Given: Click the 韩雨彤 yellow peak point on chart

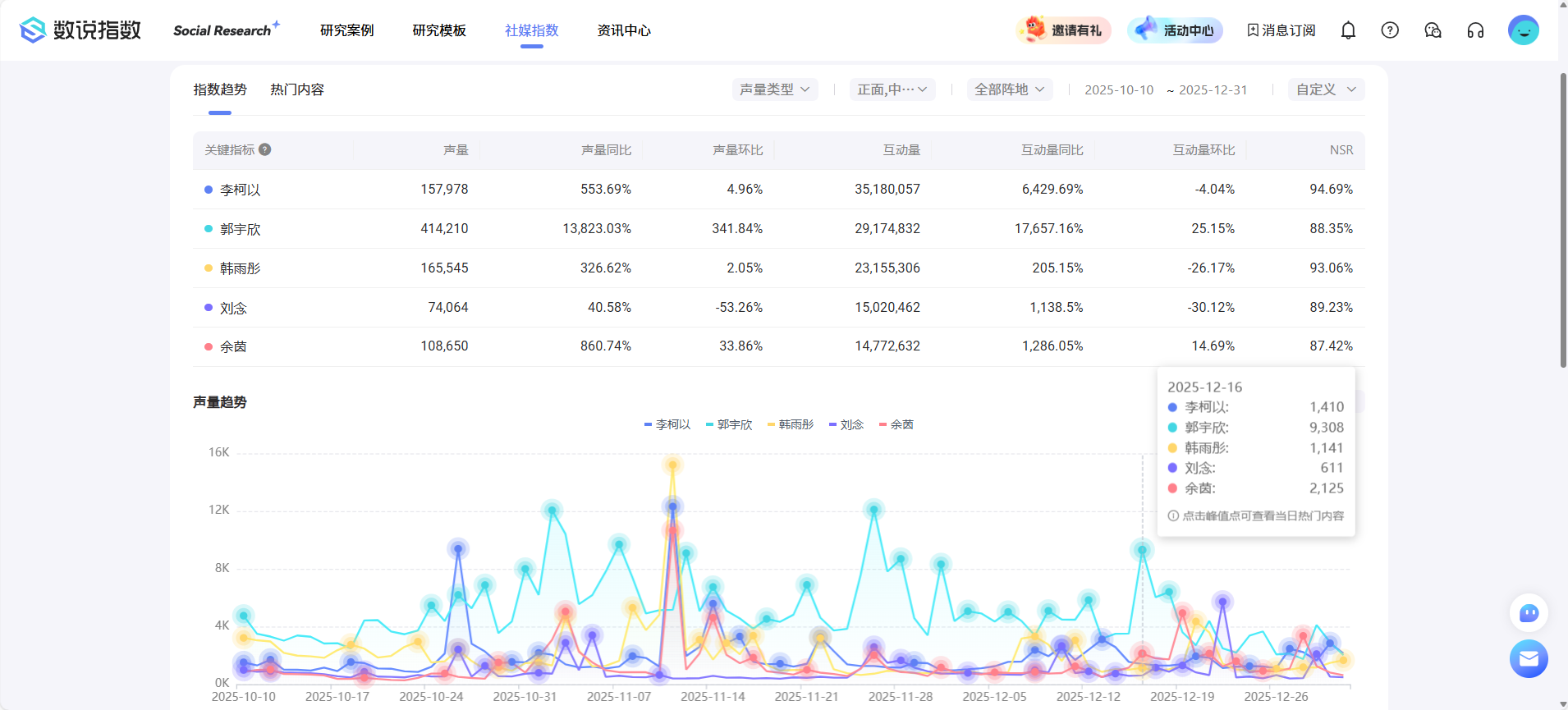Looking at the screenshot, I should [672, 465].
